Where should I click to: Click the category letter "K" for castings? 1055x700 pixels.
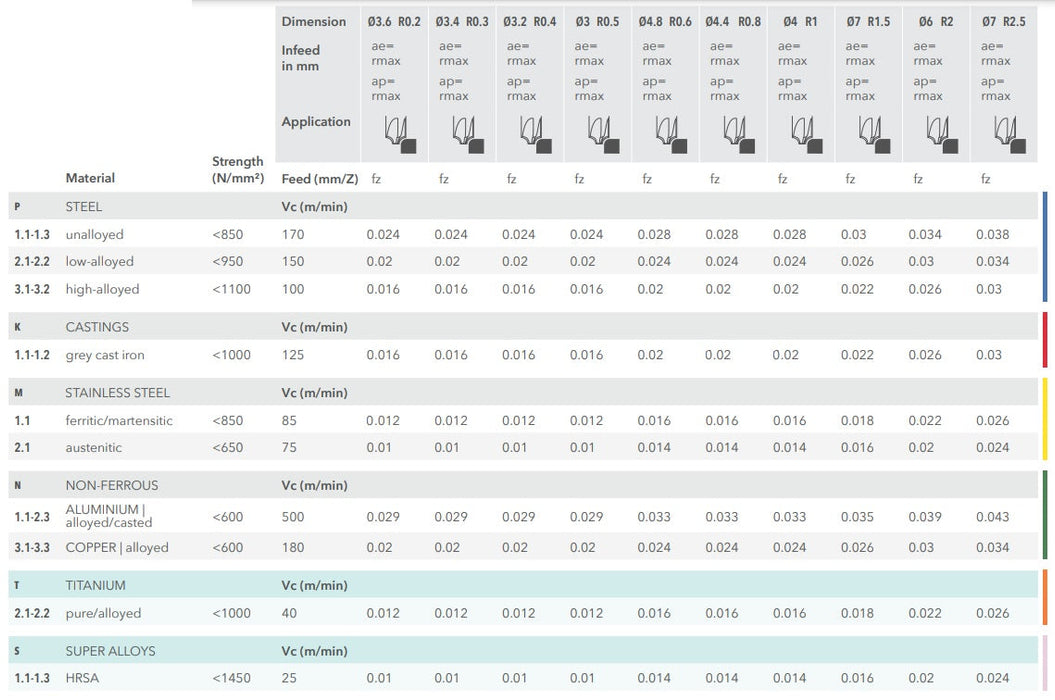point(17,327)
